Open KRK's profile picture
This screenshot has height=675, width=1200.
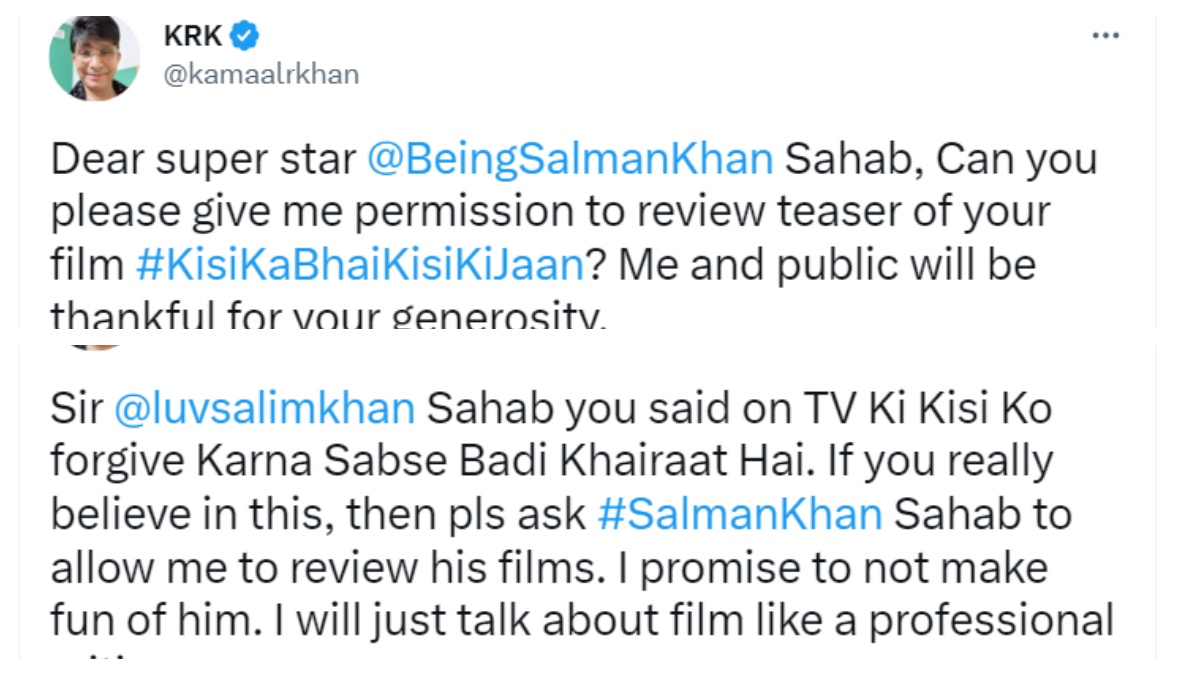[x=94, y=58]
